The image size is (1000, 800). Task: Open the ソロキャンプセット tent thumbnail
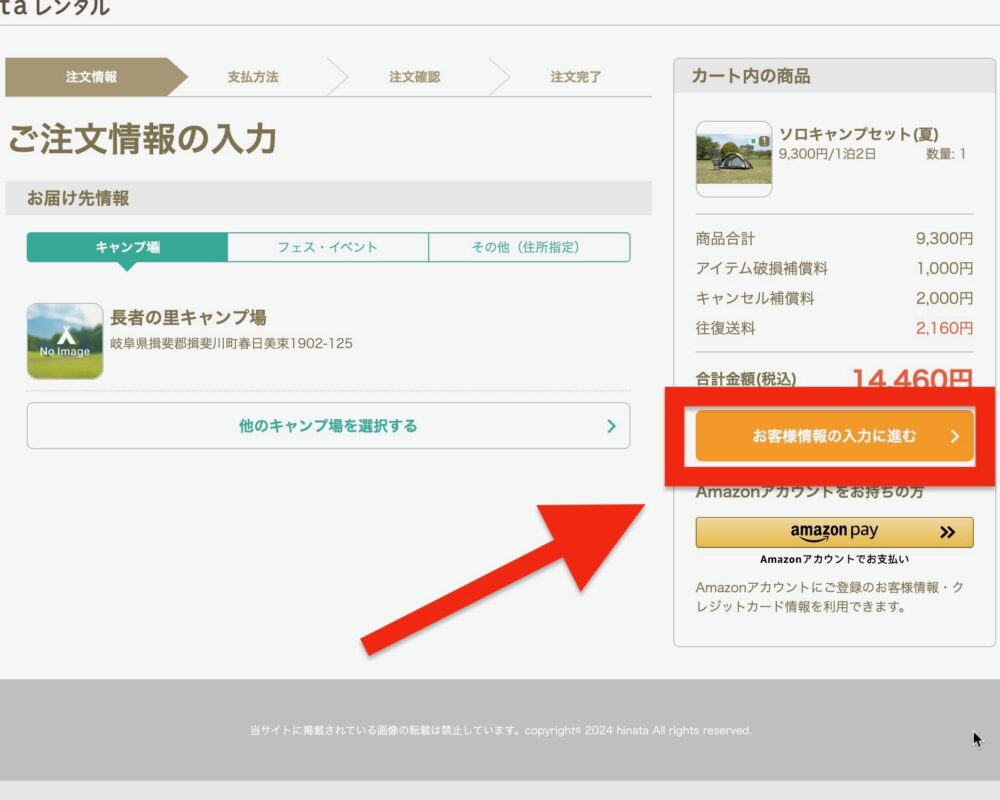733,159
